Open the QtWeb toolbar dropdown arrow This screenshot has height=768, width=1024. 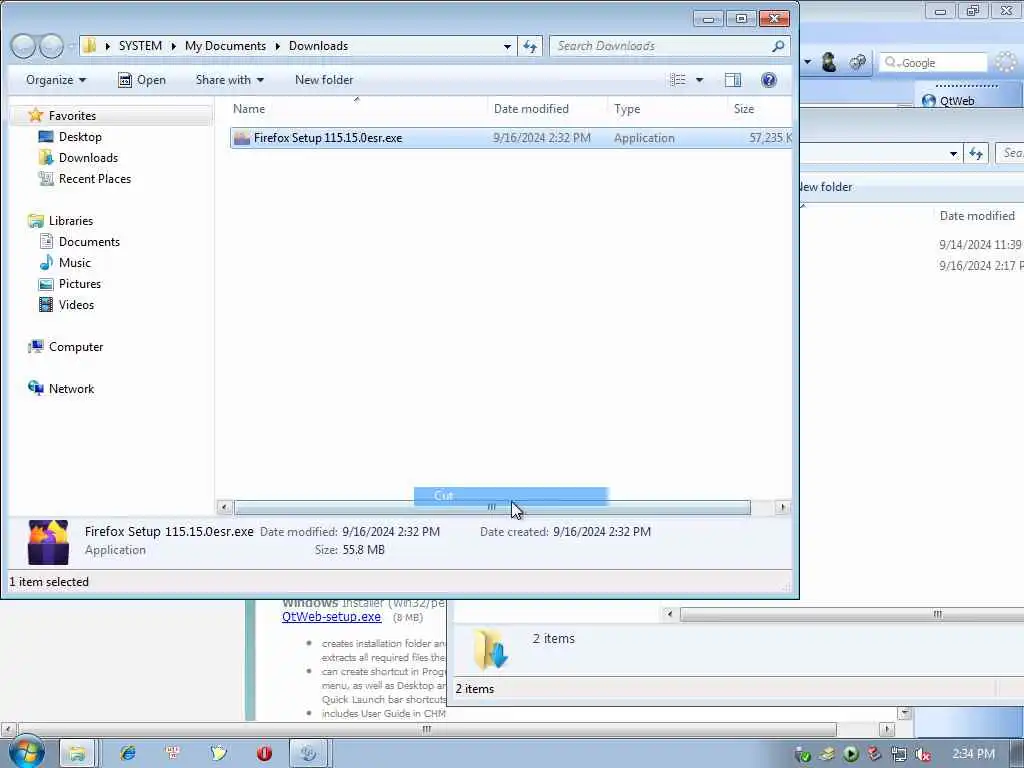807,62
